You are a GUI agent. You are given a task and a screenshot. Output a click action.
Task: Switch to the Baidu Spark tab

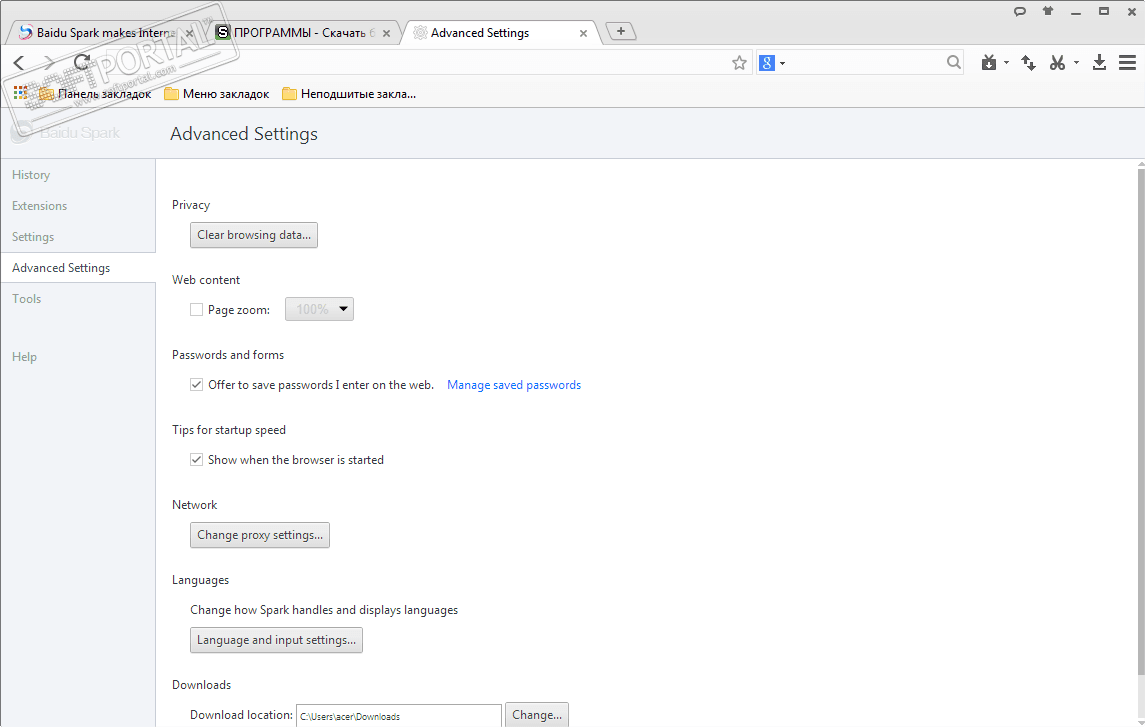tap(100, 33)
